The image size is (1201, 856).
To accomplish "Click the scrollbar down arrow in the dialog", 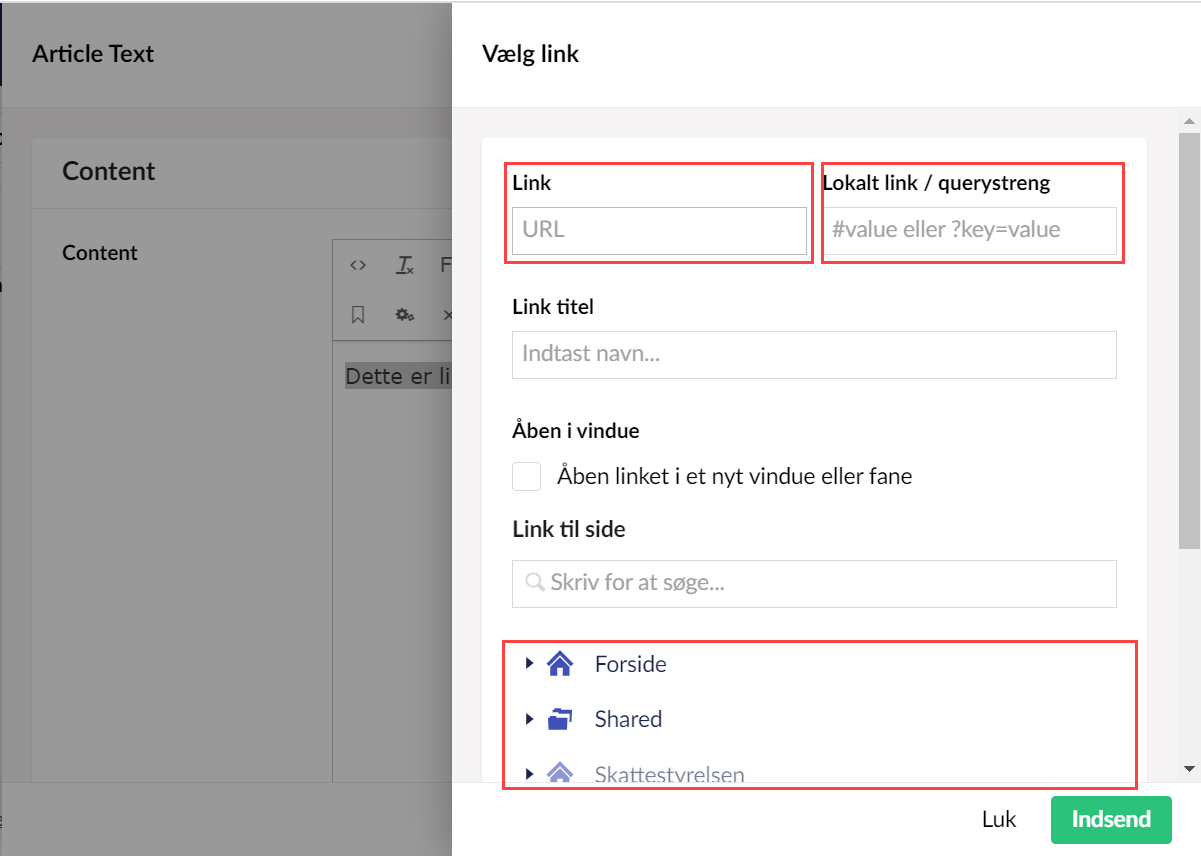I will point(1189,769).
